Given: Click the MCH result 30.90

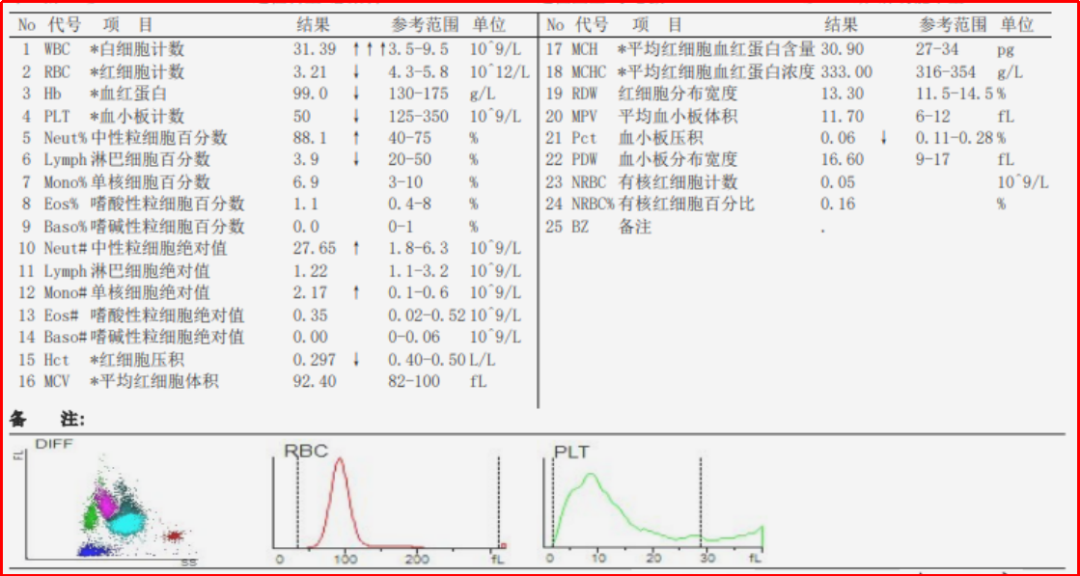Looking at the screenshot, I should 842,50.
